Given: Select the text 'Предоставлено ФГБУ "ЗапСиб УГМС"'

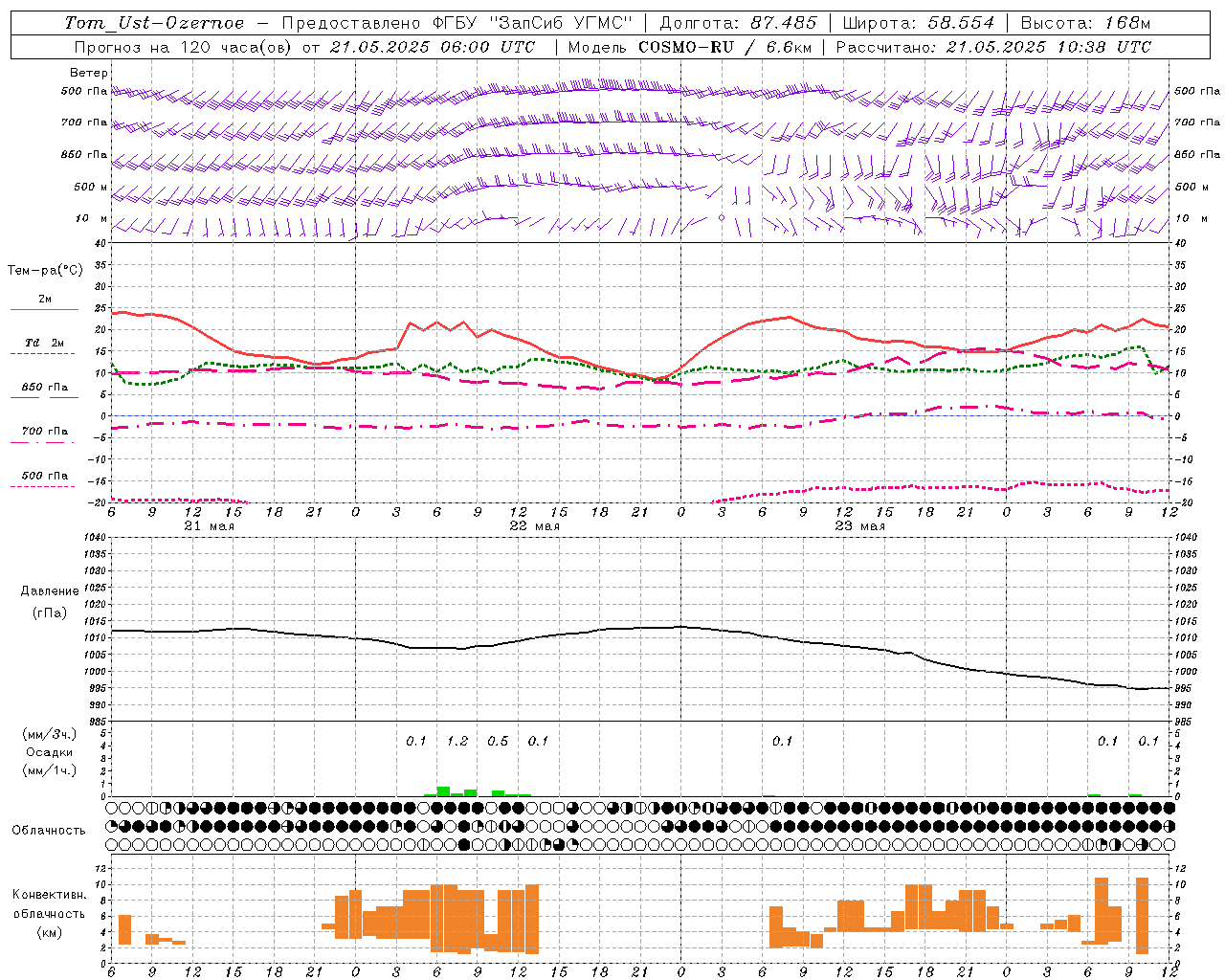Looking at the screenshot, I should pyautogui.click(x=457, y=23).
